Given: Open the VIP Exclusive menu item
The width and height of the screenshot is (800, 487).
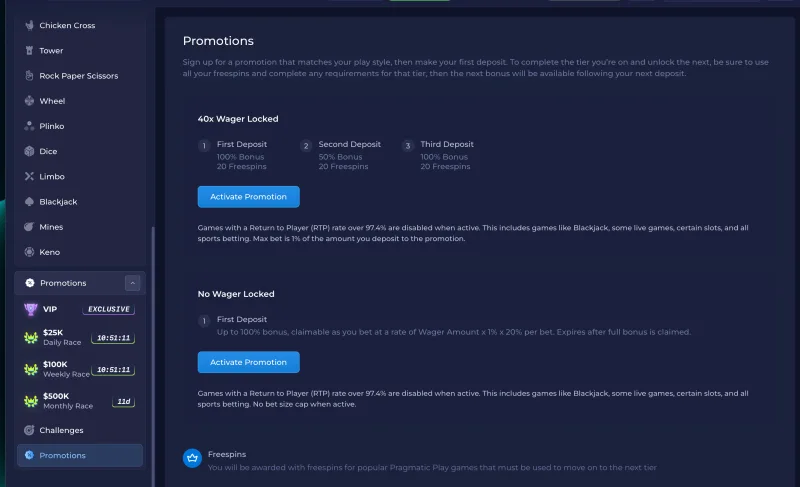Looking at the screenshot, I should pyautogui.click(x=79, y=310).
